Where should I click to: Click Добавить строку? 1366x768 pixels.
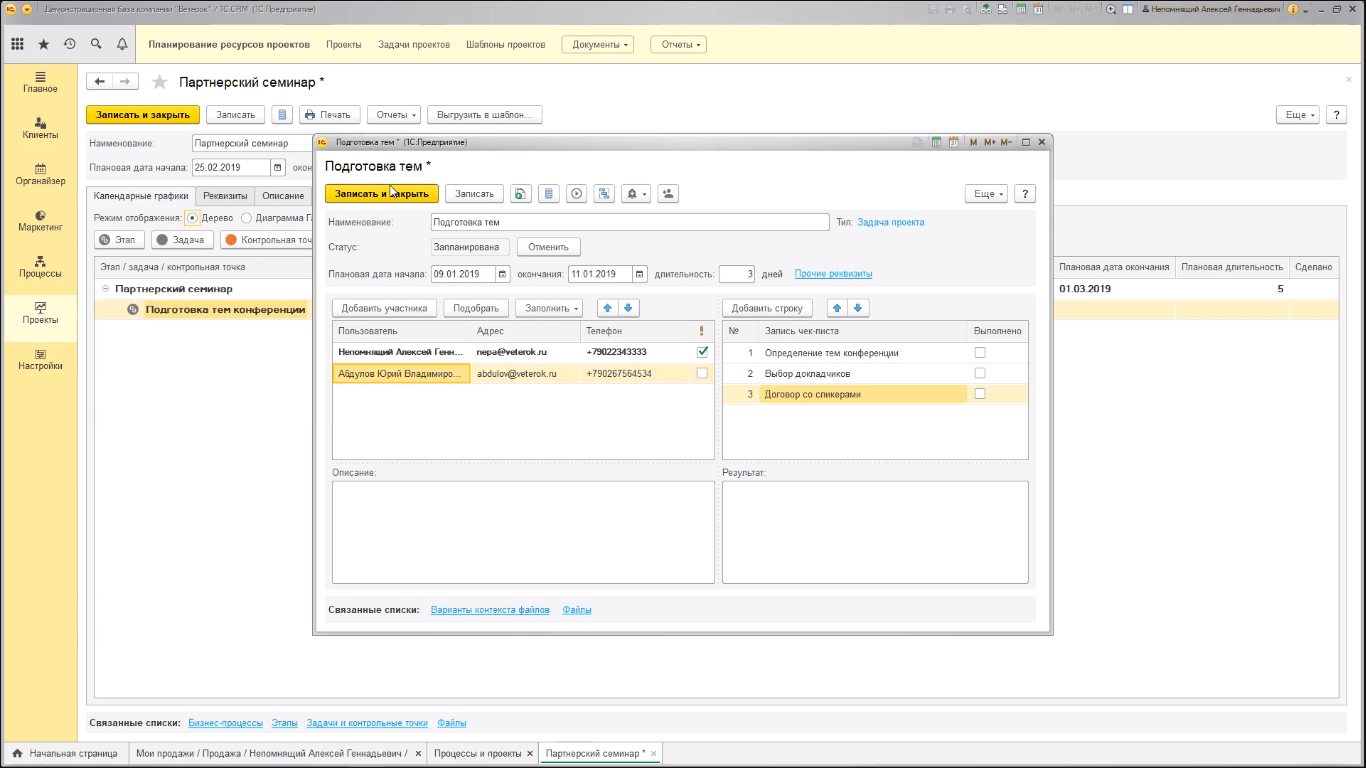(x=767, y=308)
